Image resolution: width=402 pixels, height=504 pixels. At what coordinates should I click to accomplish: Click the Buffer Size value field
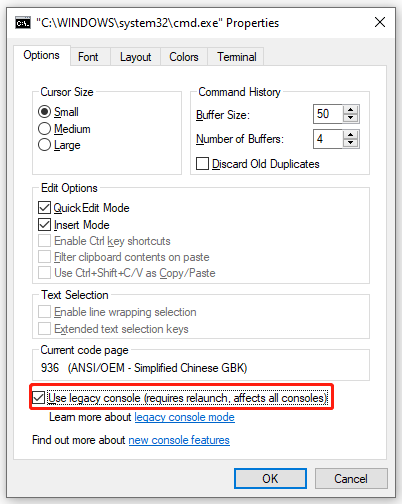pyautogui.click(x=328, y=114)
